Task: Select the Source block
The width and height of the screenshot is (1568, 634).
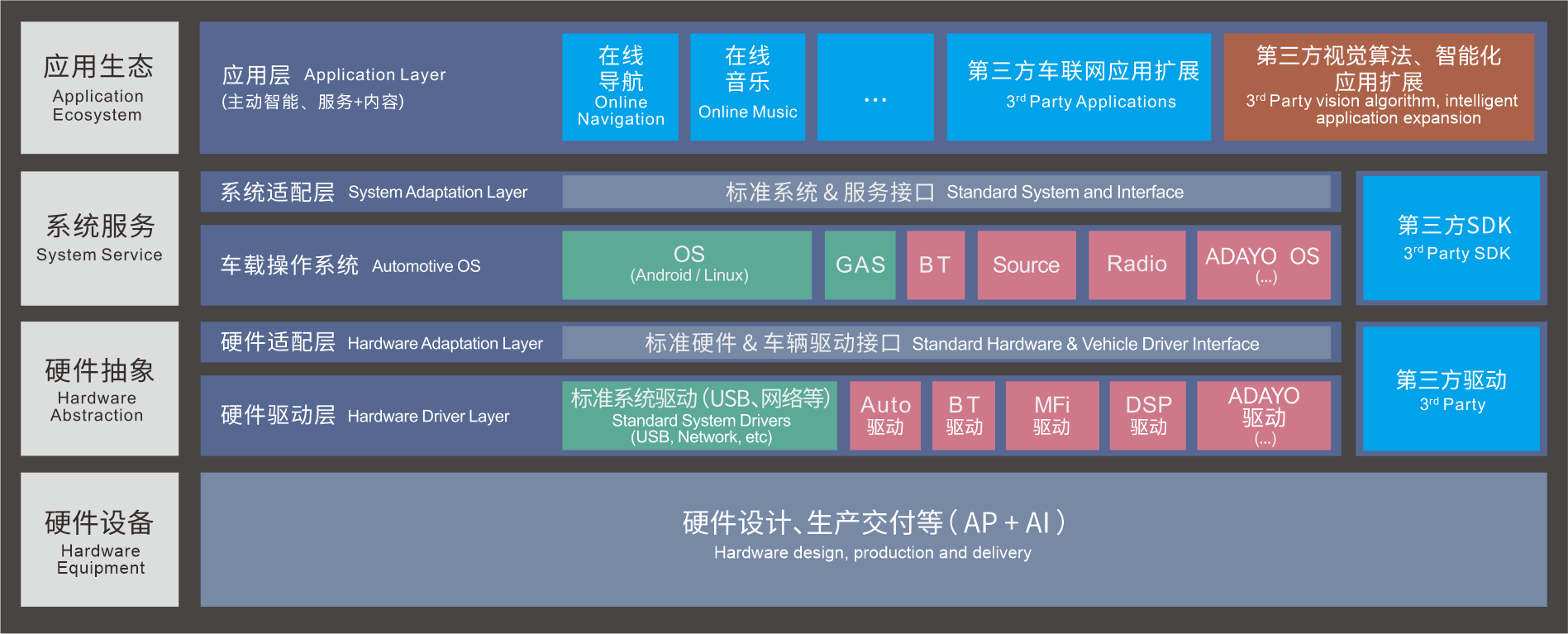Action: point(1026,265)
